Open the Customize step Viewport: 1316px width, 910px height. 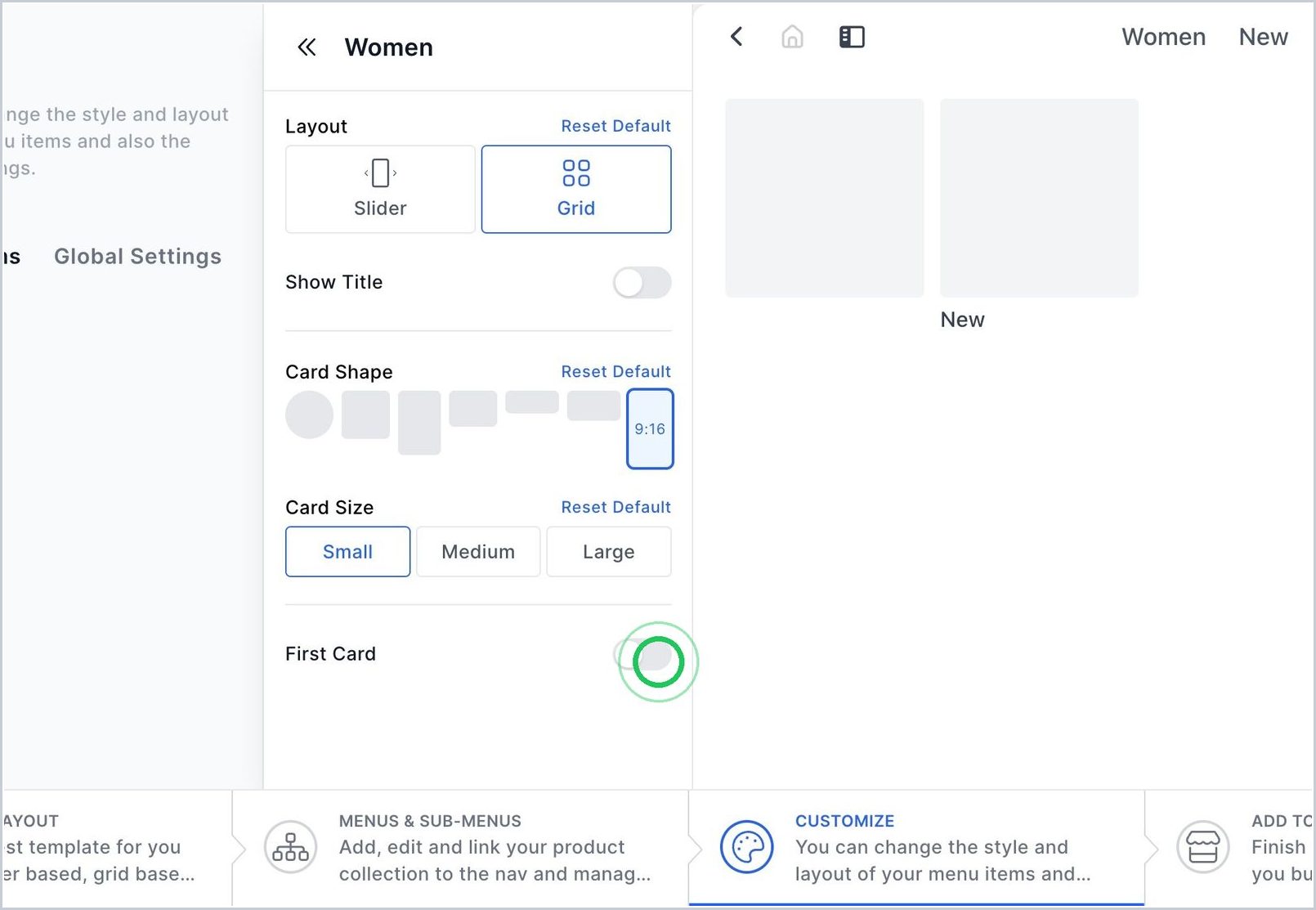(x=916, y=848)
